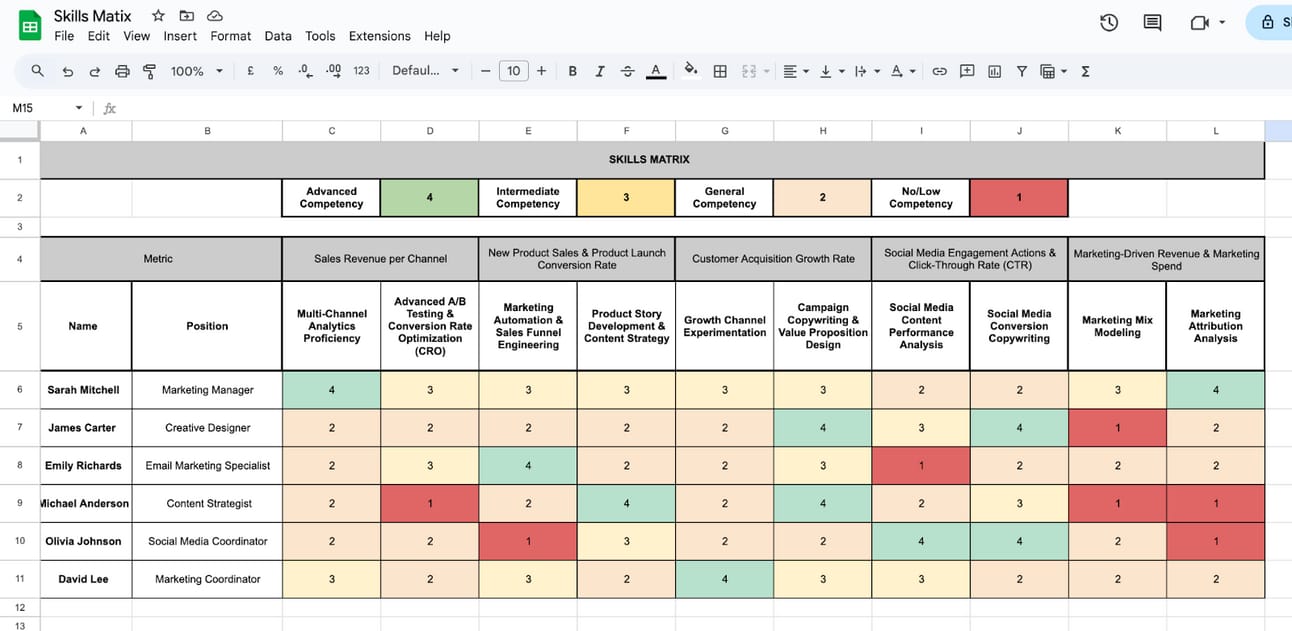
Task: Open the table views dropdown
Action: pos(1053,71)
